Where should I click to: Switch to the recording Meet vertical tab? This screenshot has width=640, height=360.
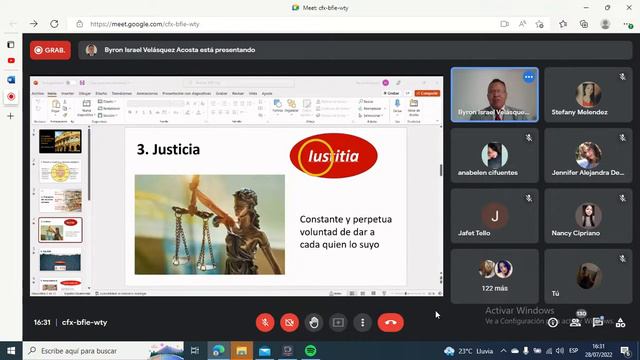[11, 97]
